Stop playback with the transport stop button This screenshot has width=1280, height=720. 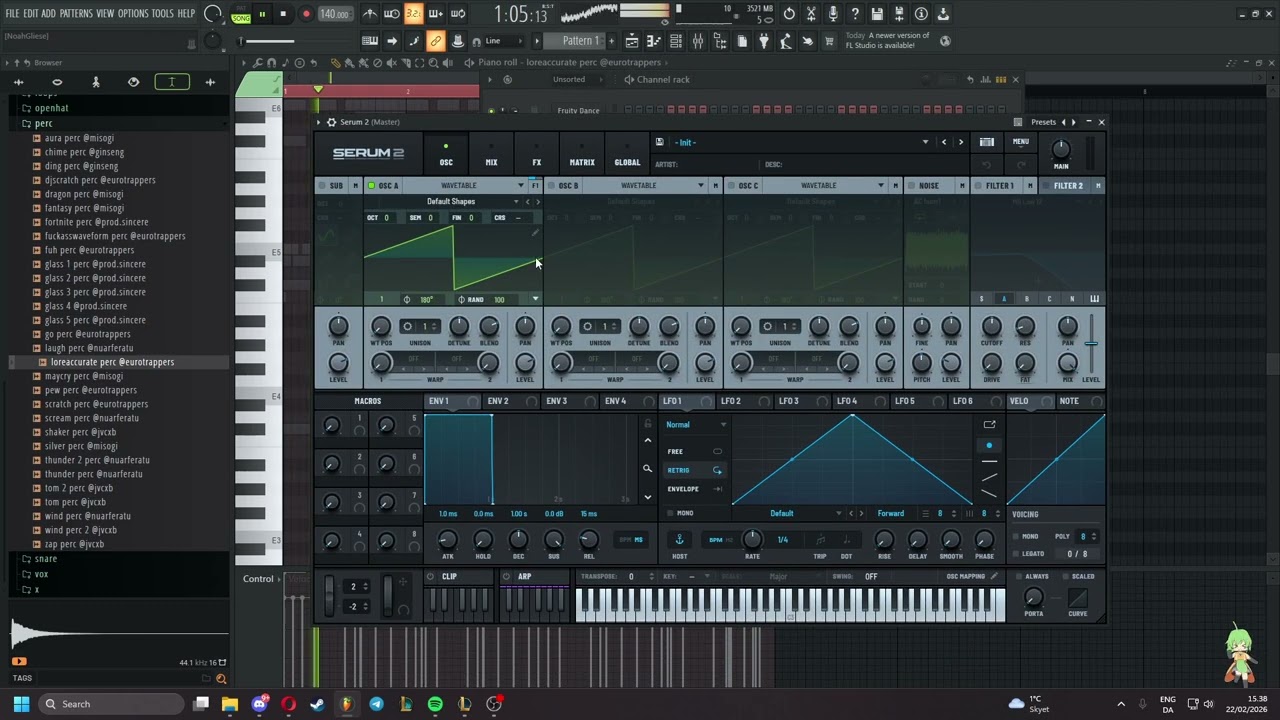click(x=283, y=14)
